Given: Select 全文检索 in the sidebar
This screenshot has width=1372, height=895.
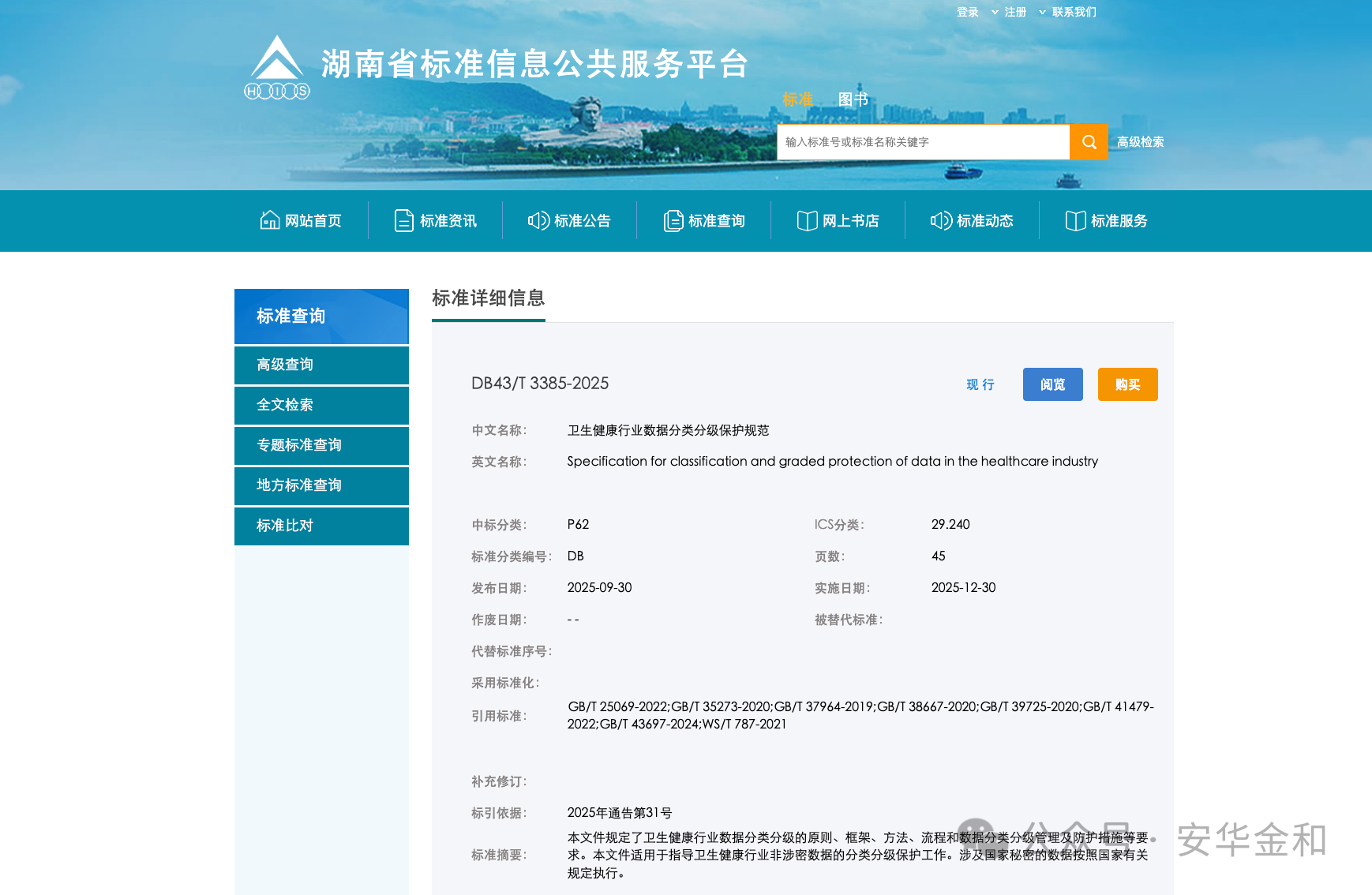Looking at the screenshot, I should (x=321, y=405).
